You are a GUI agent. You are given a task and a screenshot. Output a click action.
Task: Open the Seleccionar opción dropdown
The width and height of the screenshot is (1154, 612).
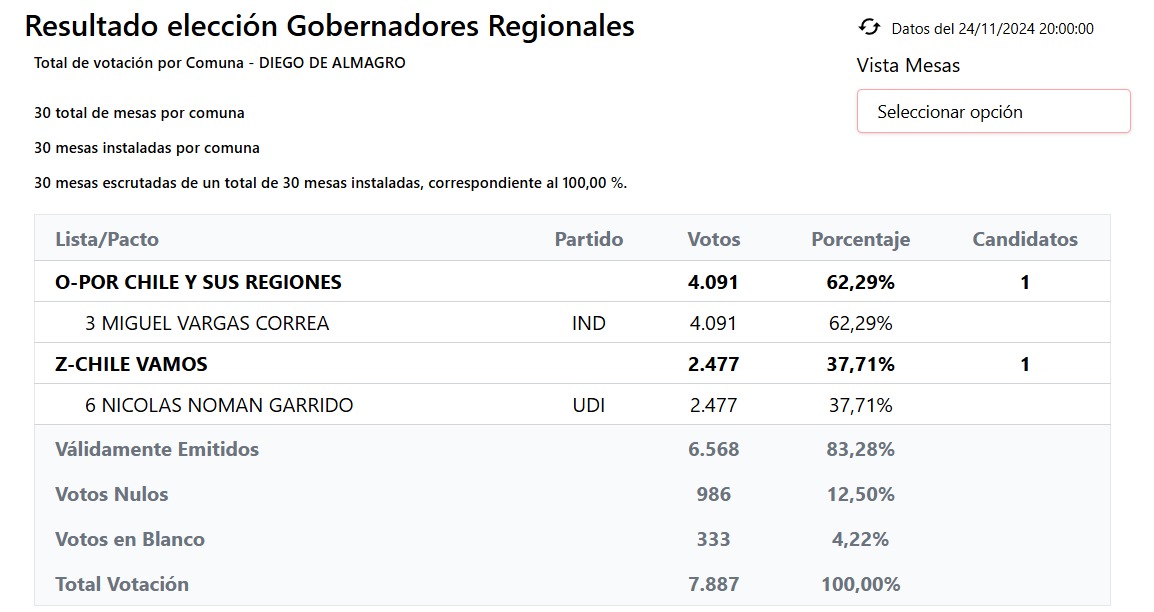(x=994, y=112)
